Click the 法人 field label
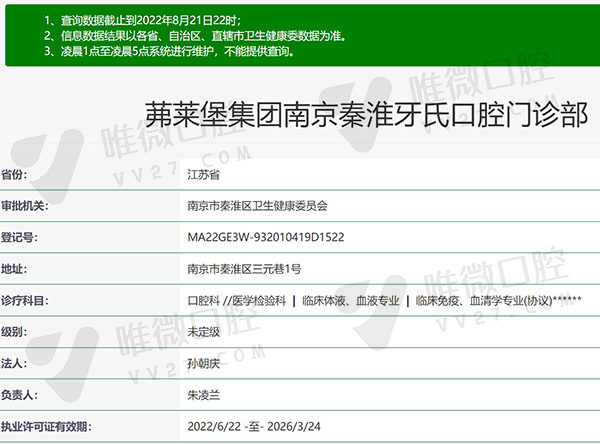This screenshot has width=600, height=444. 14,363
